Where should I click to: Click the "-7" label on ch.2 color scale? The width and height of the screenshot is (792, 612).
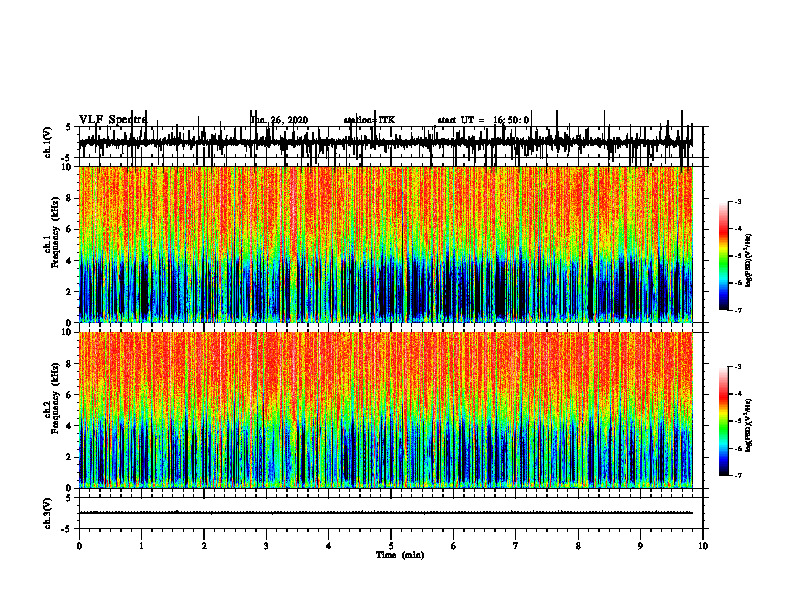737,475
